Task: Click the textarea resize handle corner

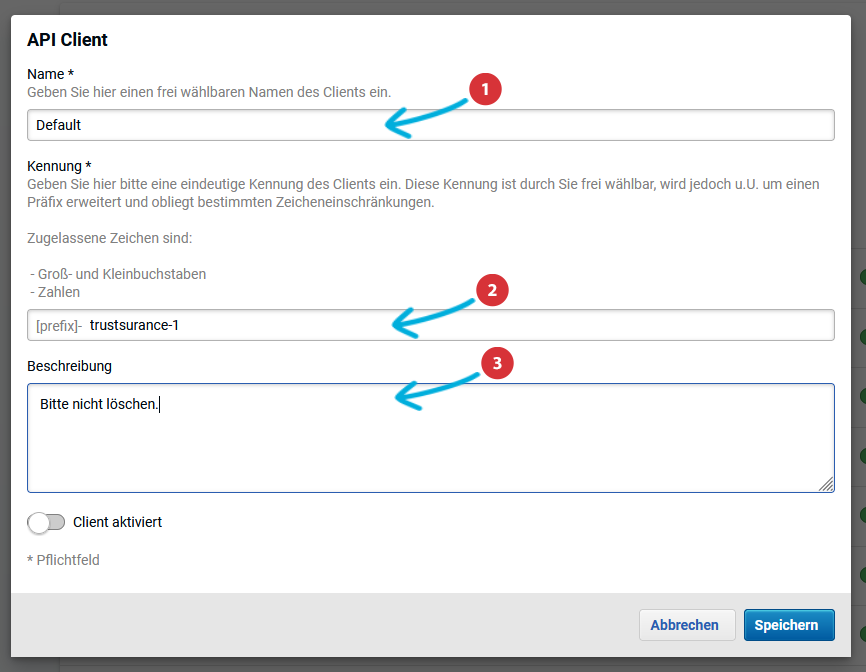Action: [x=826, y=484]
